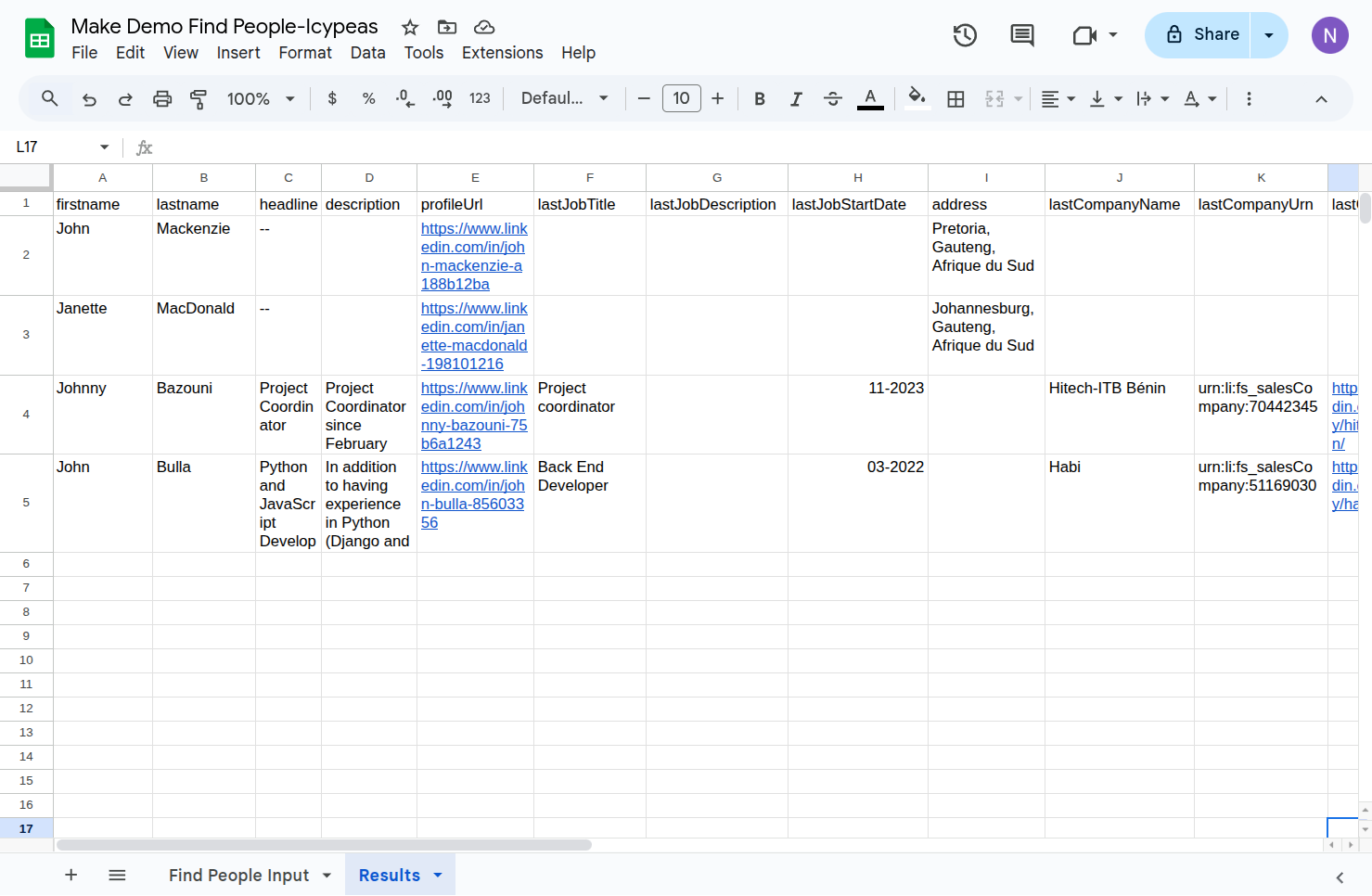Screen dimensions: 1372x896
Task: Open the text color picker
Action: click(x=870, y=98)
